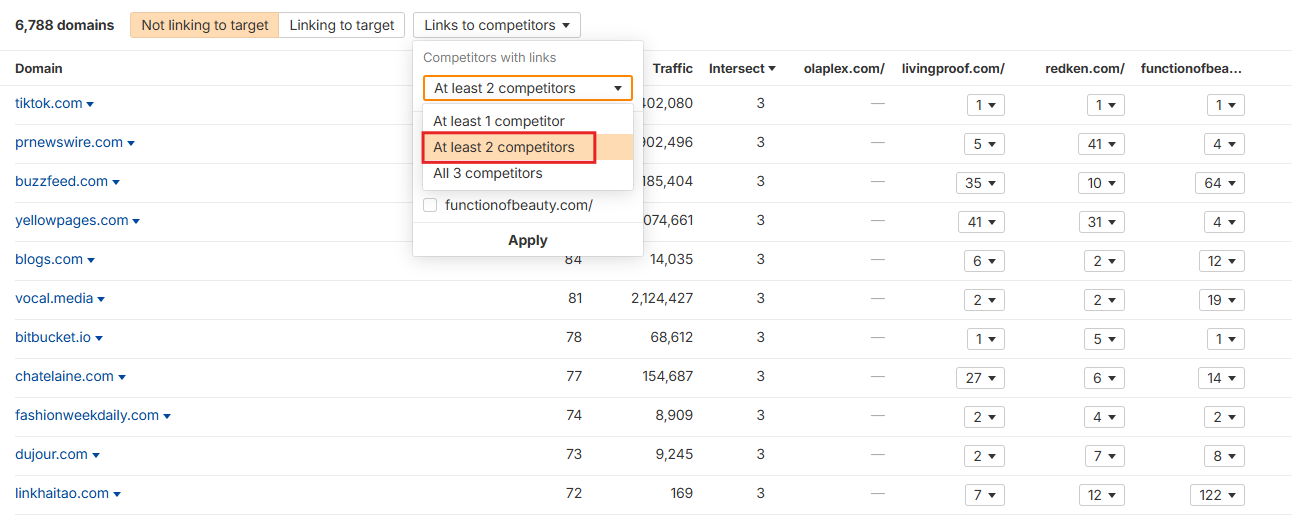This screenshot has height=519, width=1292.
Task: Click the '6,788 domains' count text
Action: 64,25
